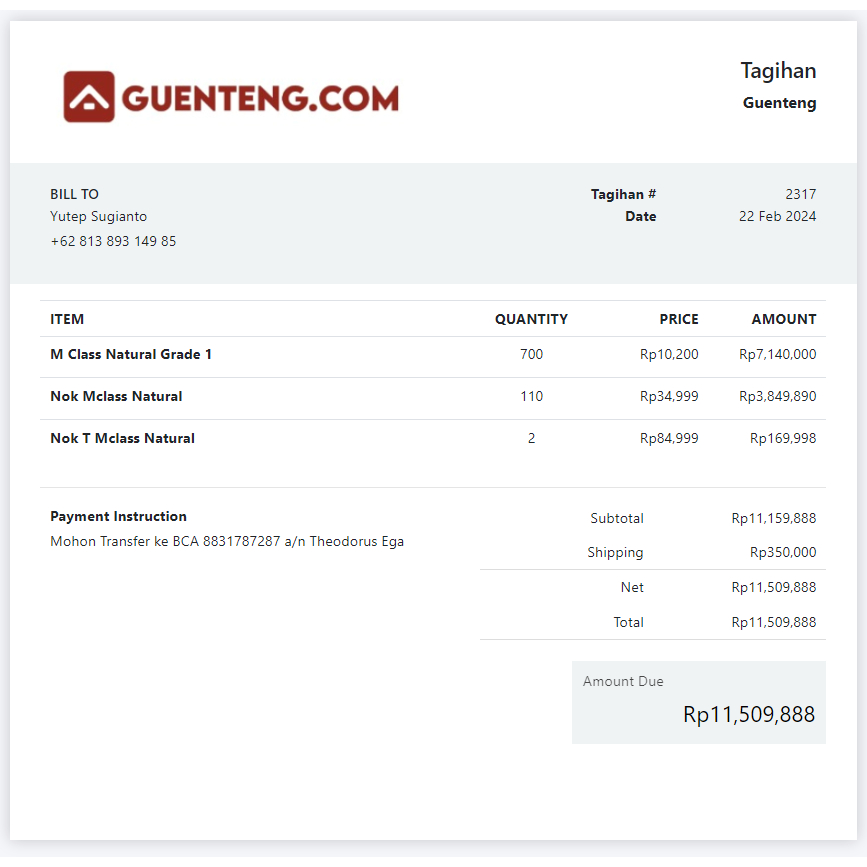Select the Tagihan # value 2317
Viewport: 867px width, 867px height.
[x=802, y=194]
